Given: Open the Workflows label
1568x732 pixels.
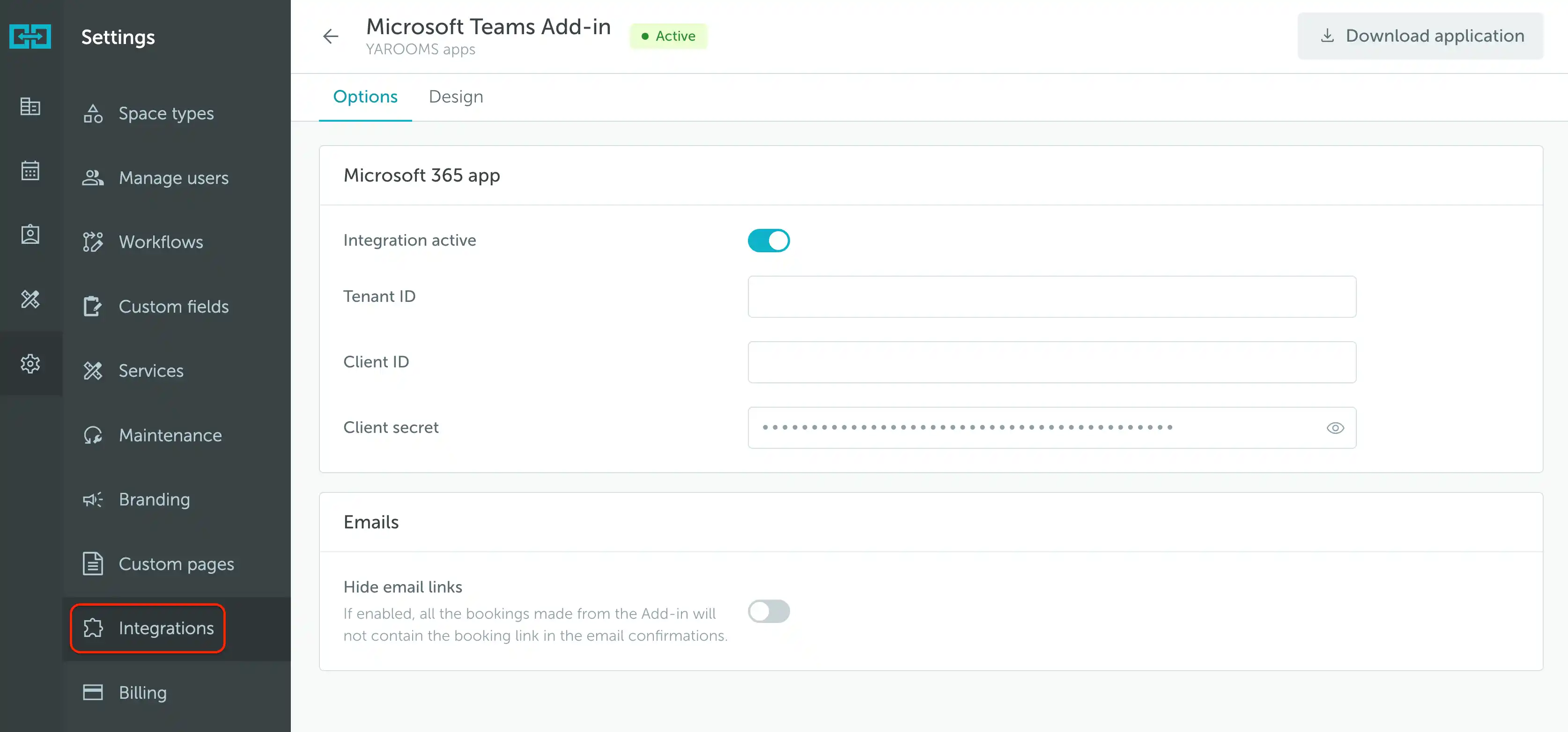Looking at the screenshot, I should pyautogui.click(x=161, y=242).
